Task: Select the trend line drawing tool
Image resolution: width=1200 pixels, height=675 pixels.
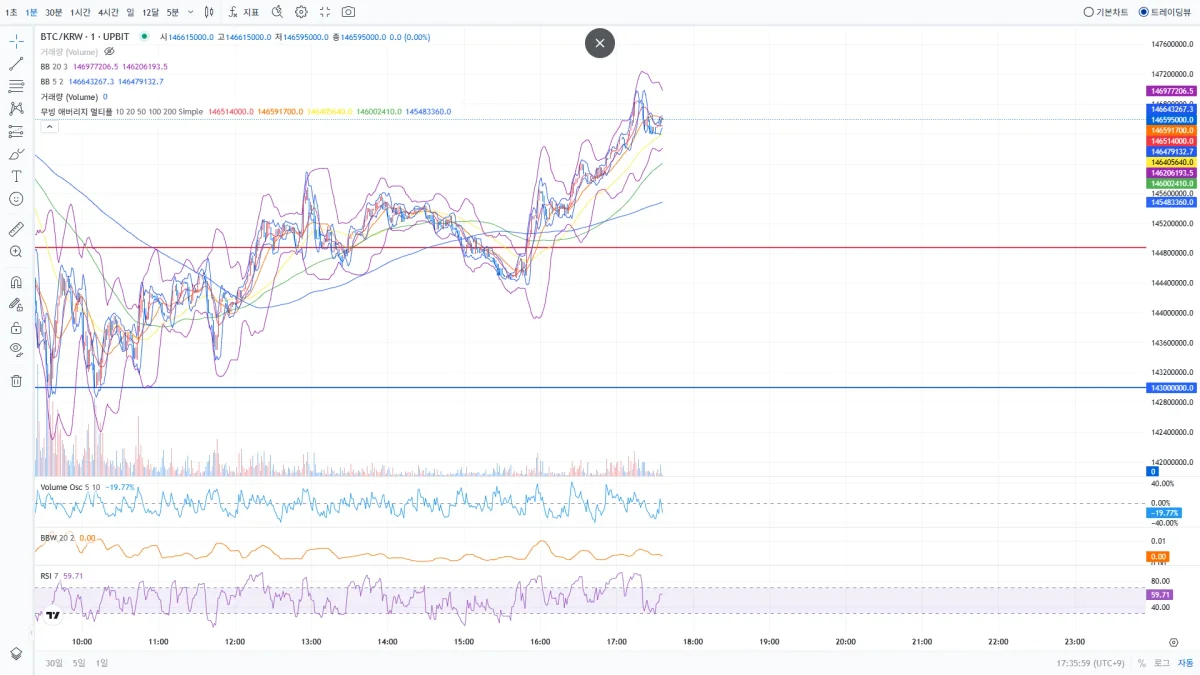Action: [16, 63]
